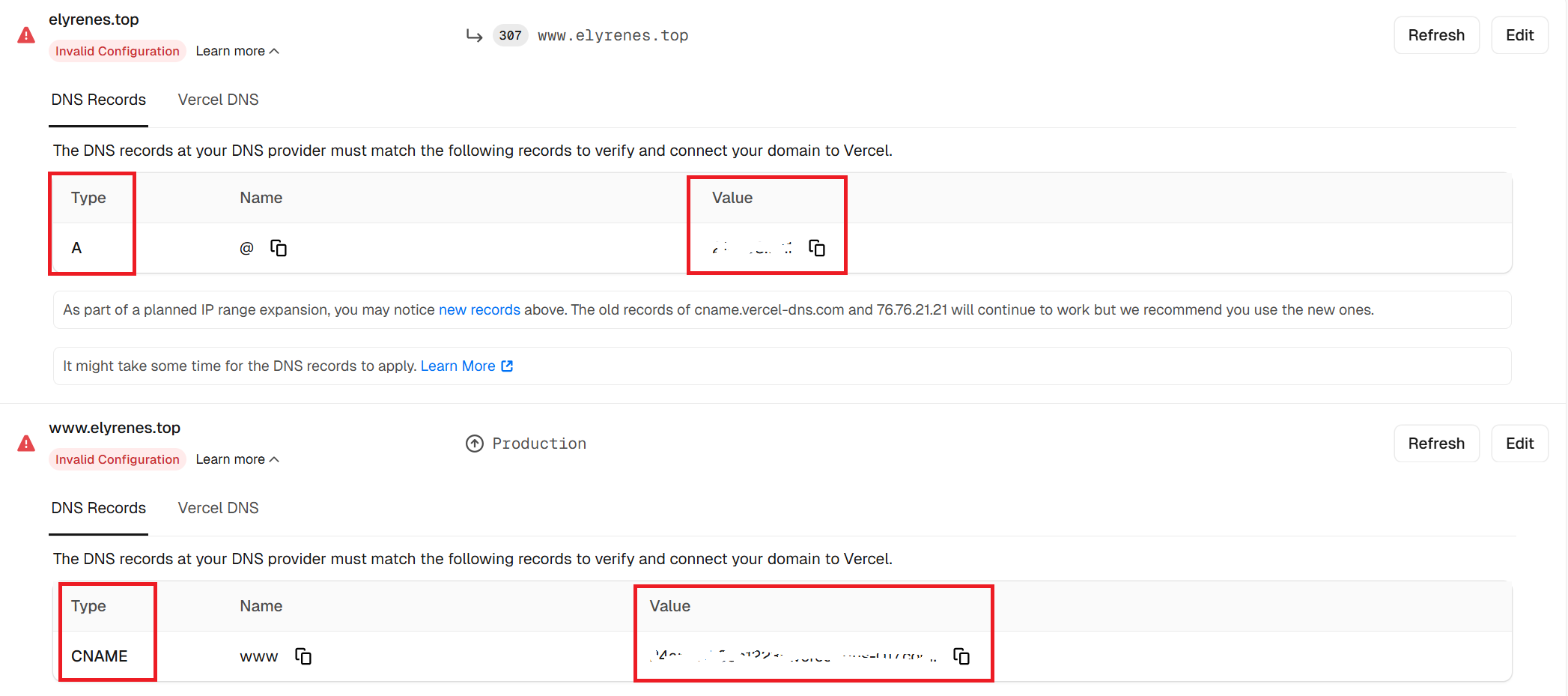Click the redirect arrow icon before 307

(x=474, y=35)
